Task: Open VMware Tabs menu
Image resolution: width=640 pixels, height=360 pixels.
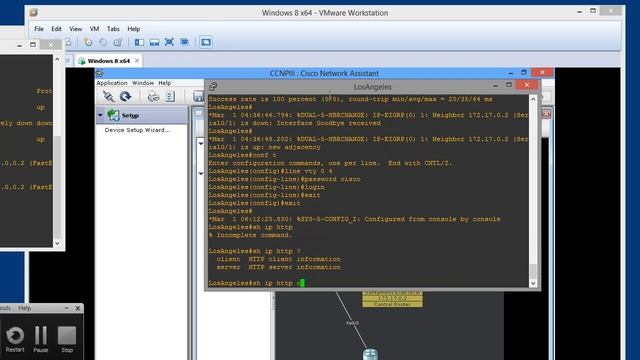Action: click(x=113, y=29)
